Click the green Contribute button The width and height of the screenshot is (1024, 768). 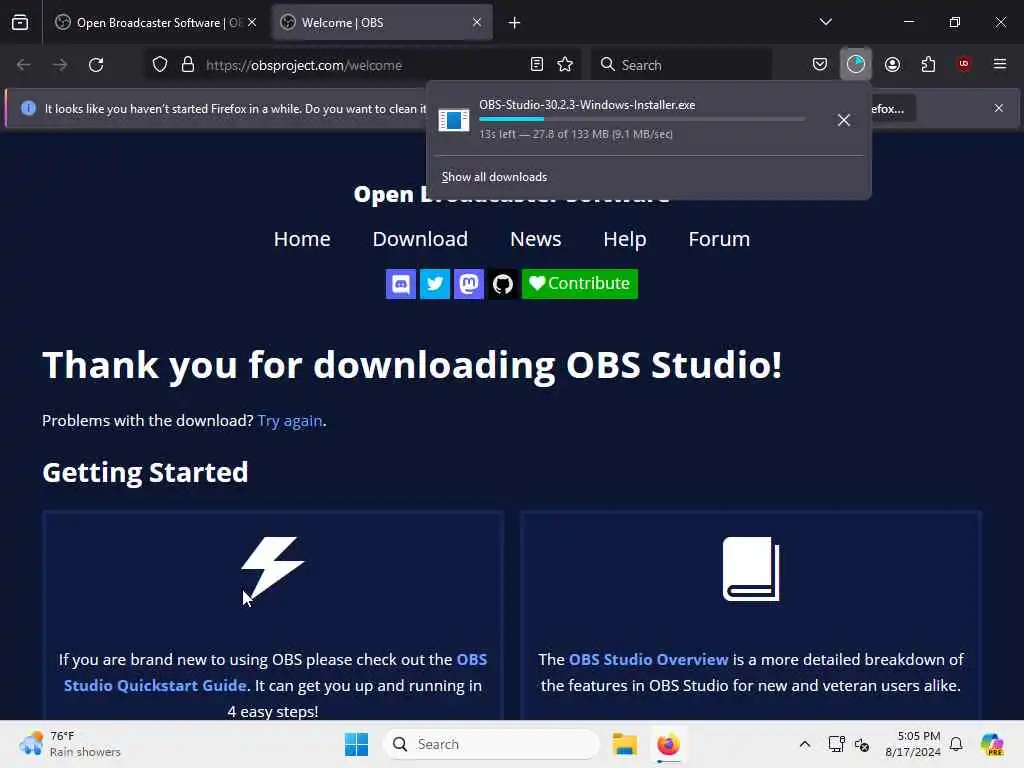point(580,284)
